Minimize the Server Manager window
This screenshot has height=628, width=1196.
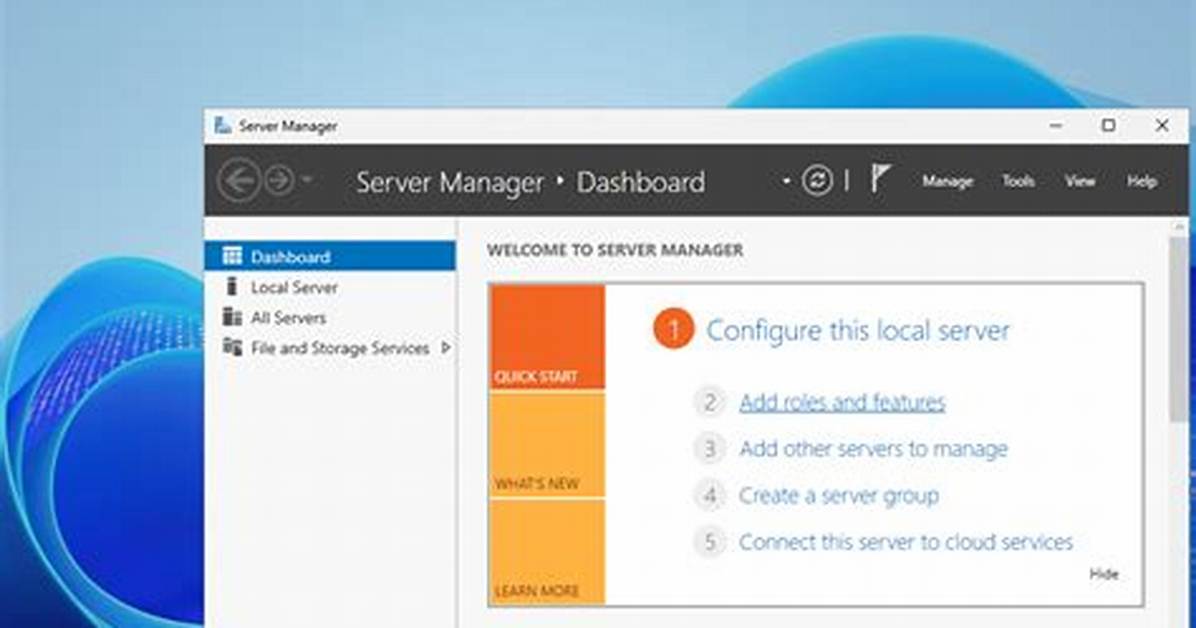(x=1056, y=126)
